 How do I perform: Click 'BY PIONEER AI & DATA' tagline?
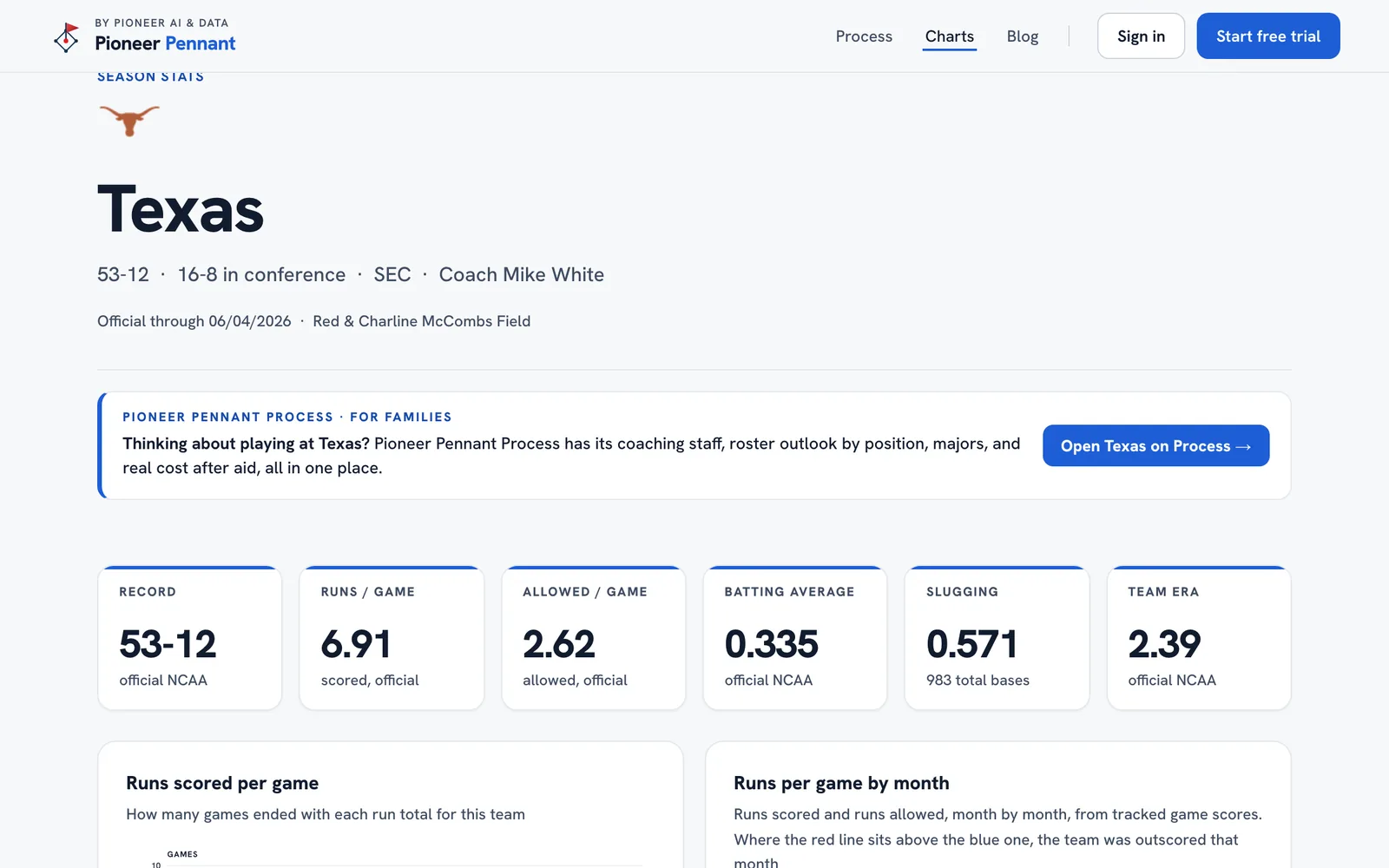click(161, 23)
